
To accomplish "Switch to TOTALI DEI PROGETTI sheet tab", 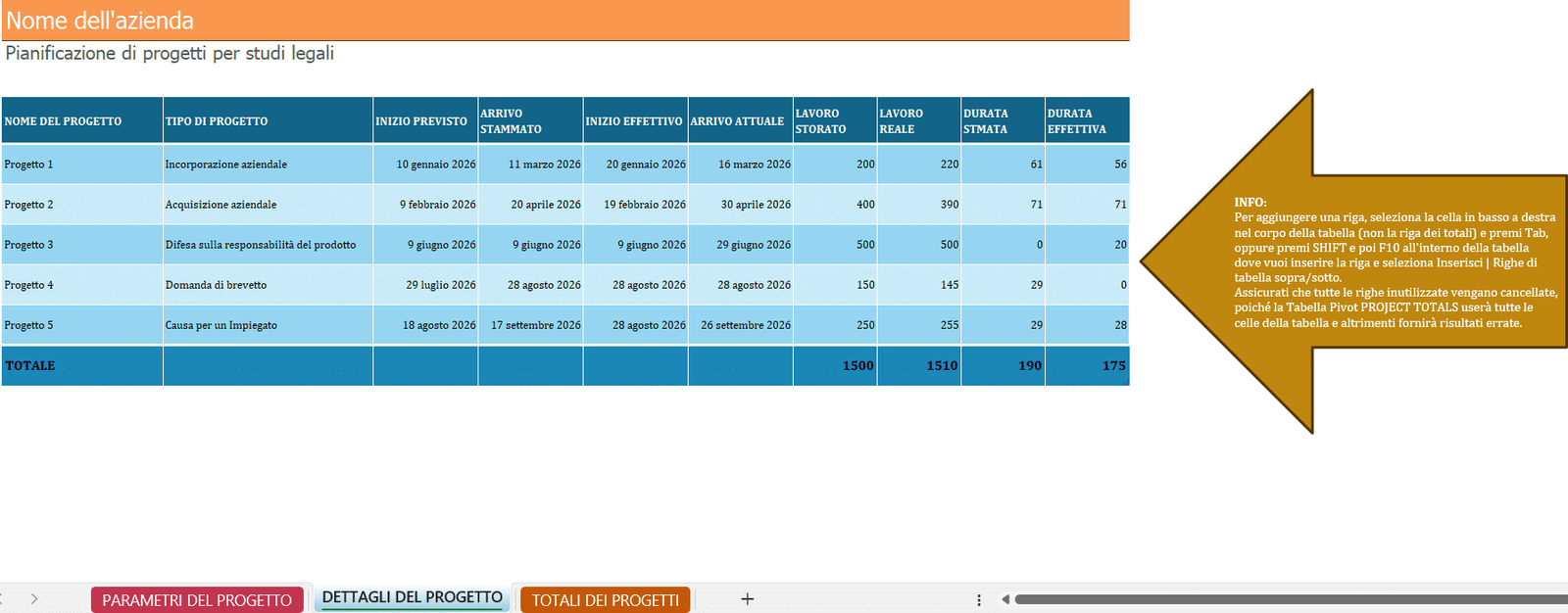I will 605,599.
